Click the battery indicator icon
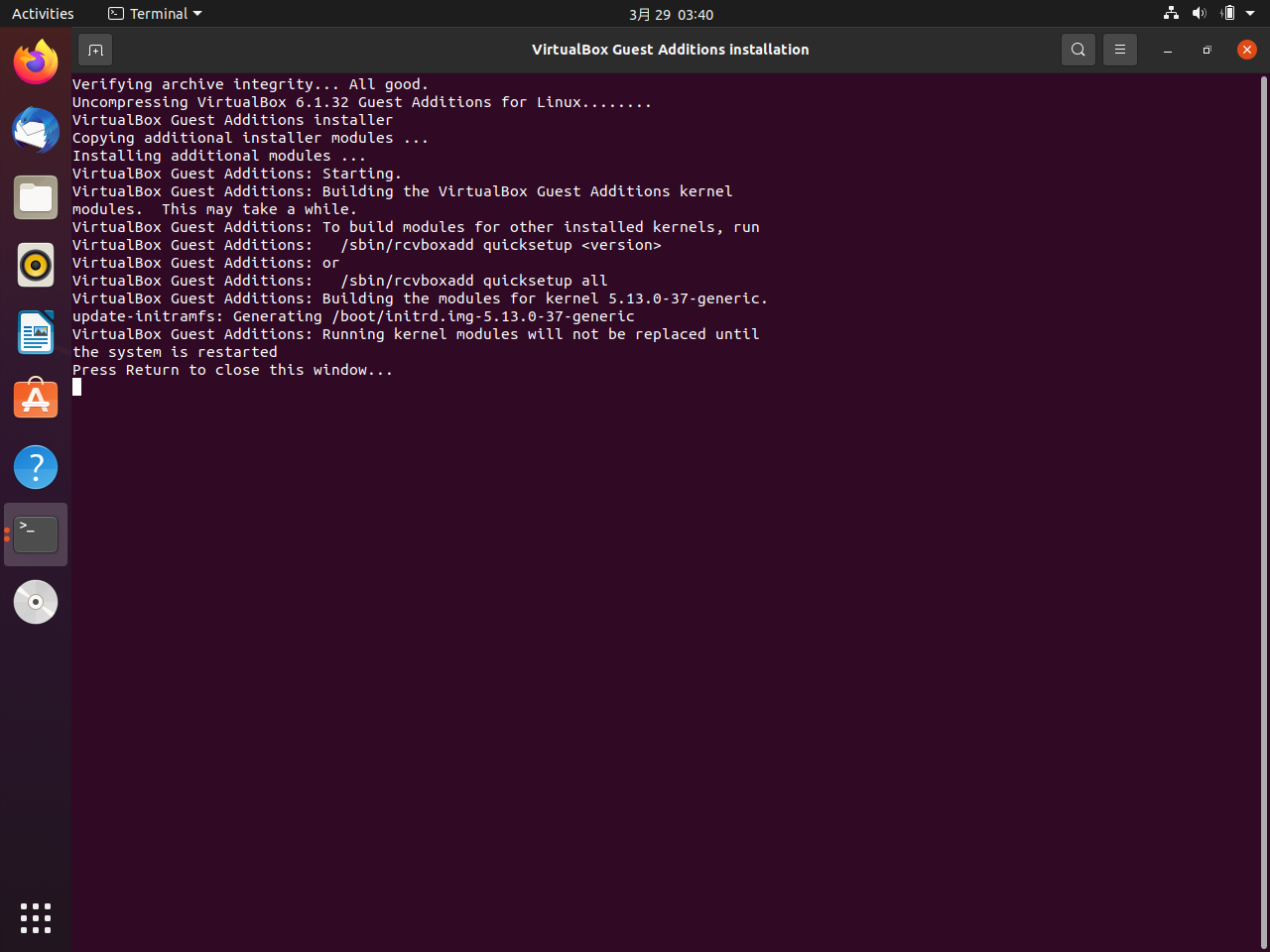This screenshot has width=1270, height=952. point(1228,14)
